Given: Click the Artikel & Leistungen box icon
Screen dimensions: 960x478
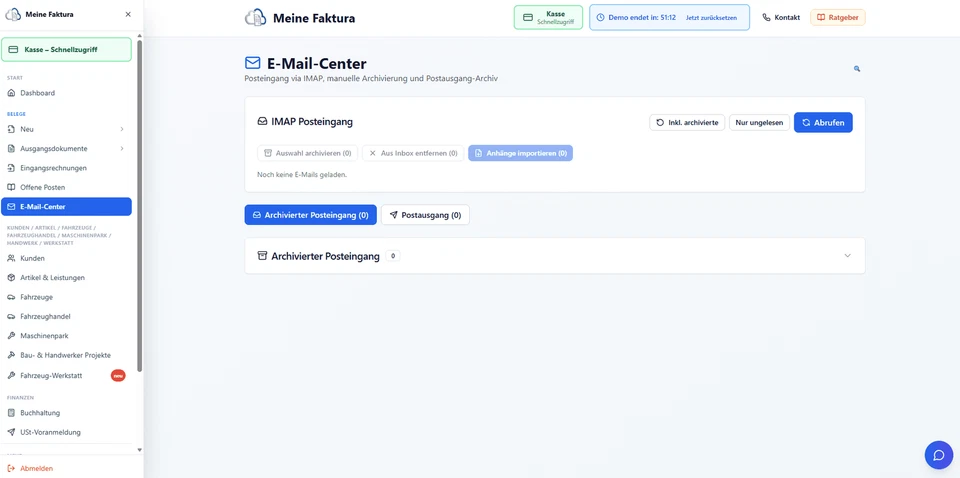Looking at the screenshot, I should tap(11, 278).
